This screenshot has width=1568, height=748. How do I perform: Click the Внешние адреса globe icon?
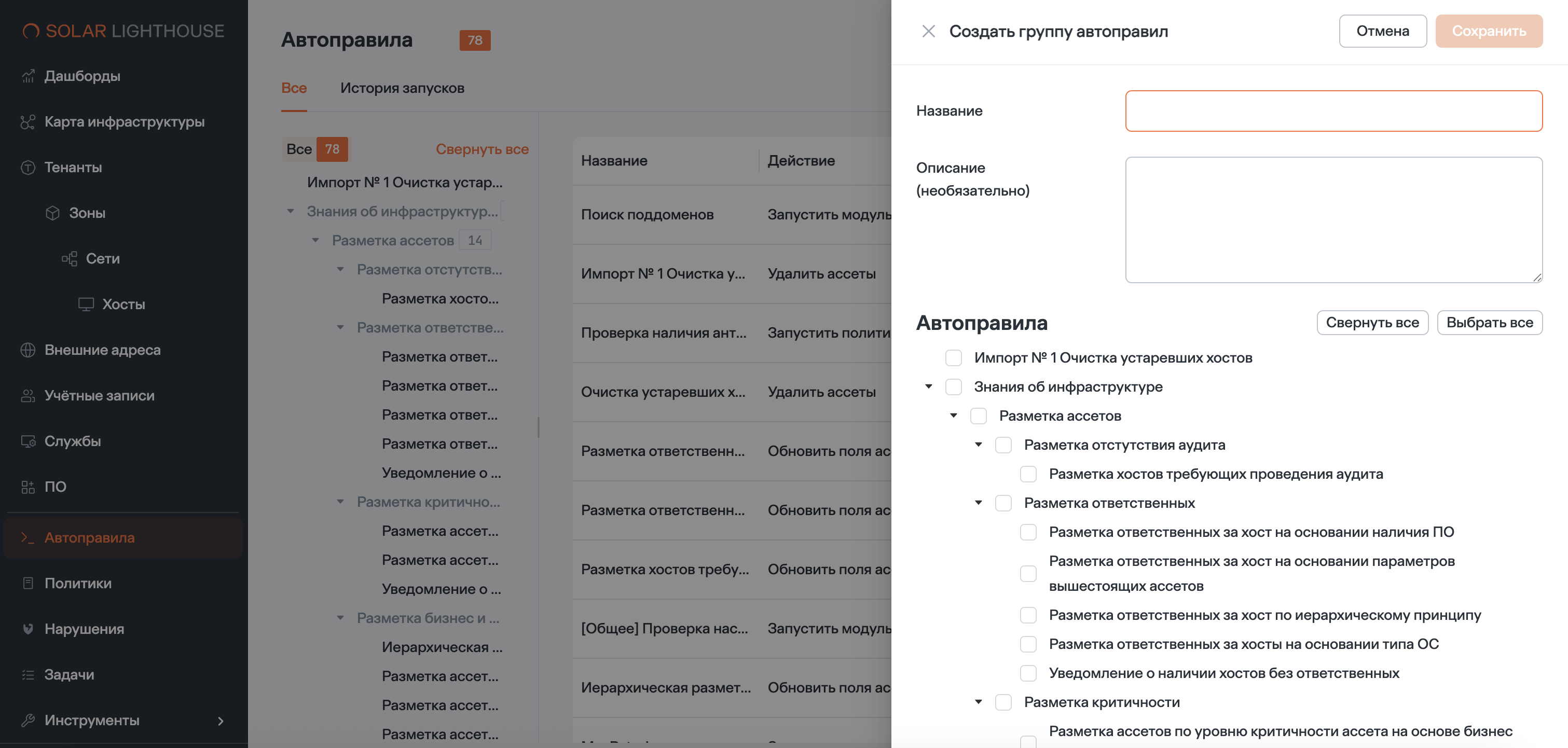(28, 350)
